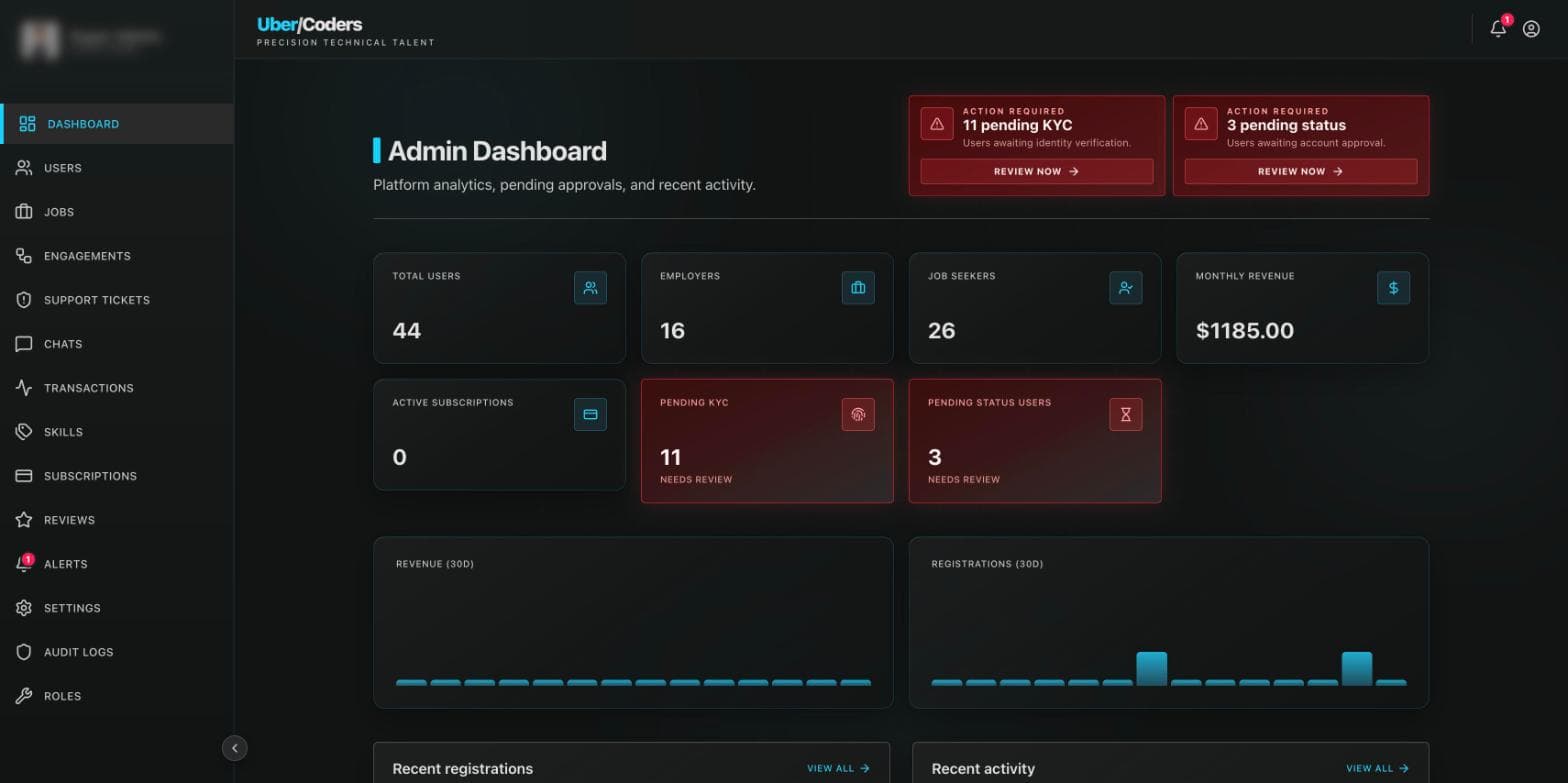Open the user profile icon in the header

pos(1531,29)
